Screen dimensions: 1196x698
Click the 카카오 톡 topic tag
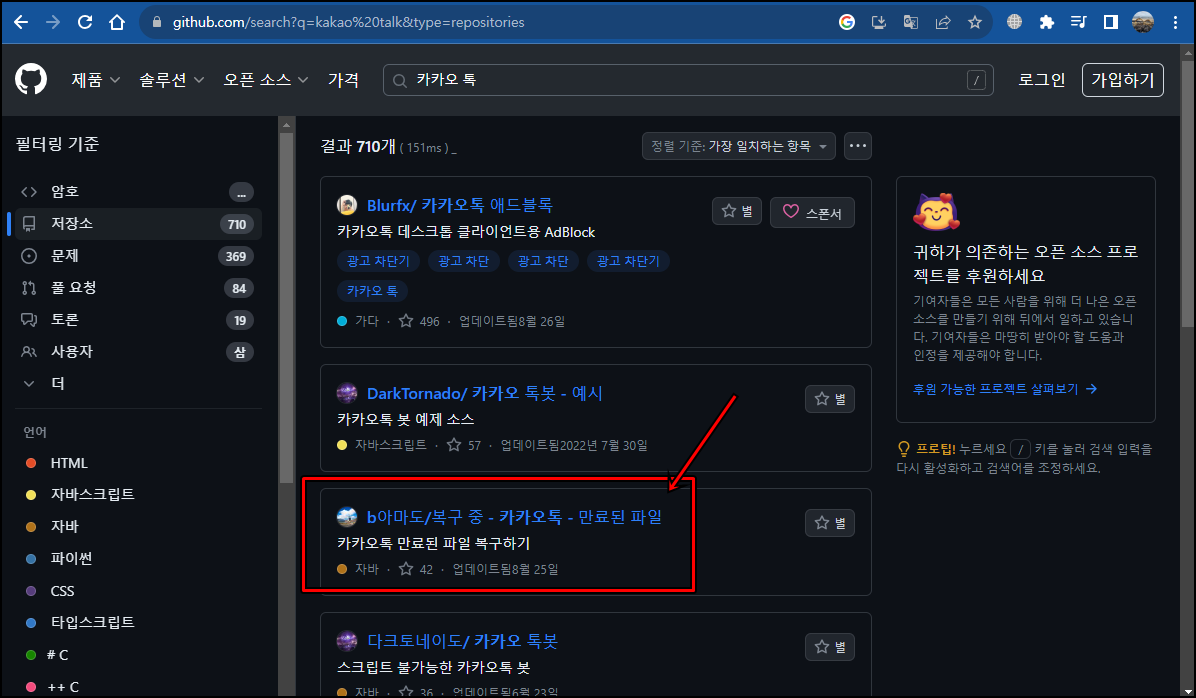[372, 291]
